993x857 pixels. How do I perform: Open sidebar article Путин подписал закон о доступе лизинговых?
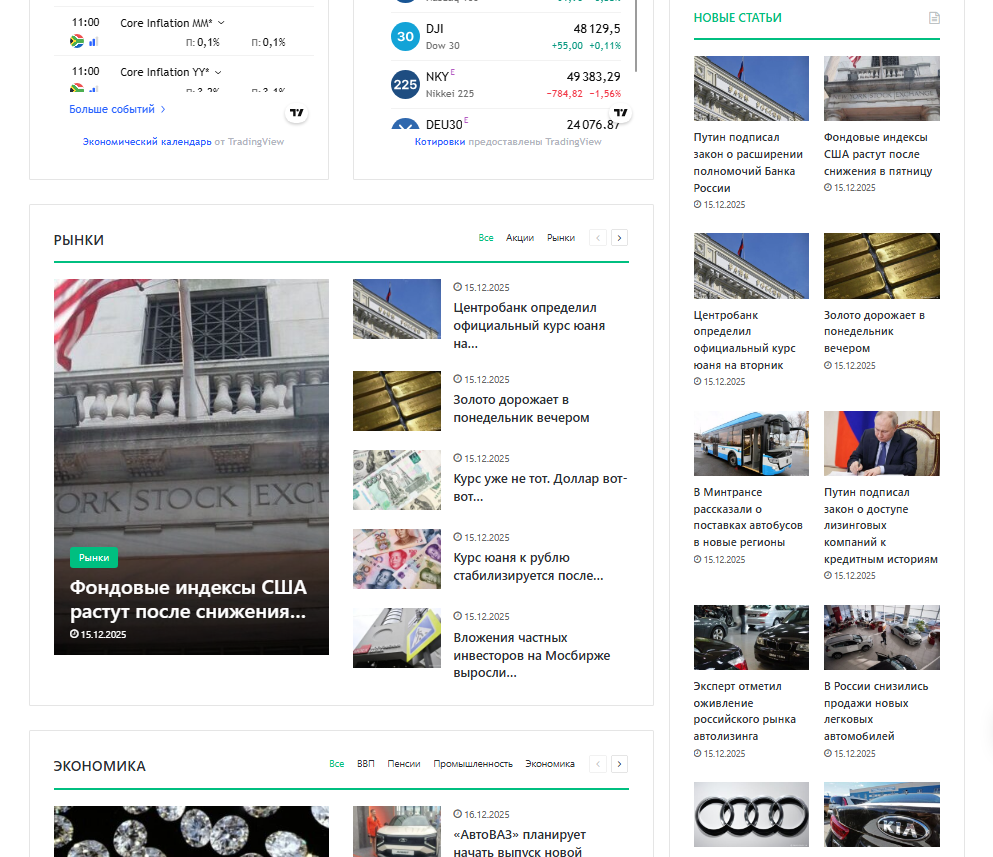[x=881, y=526]
